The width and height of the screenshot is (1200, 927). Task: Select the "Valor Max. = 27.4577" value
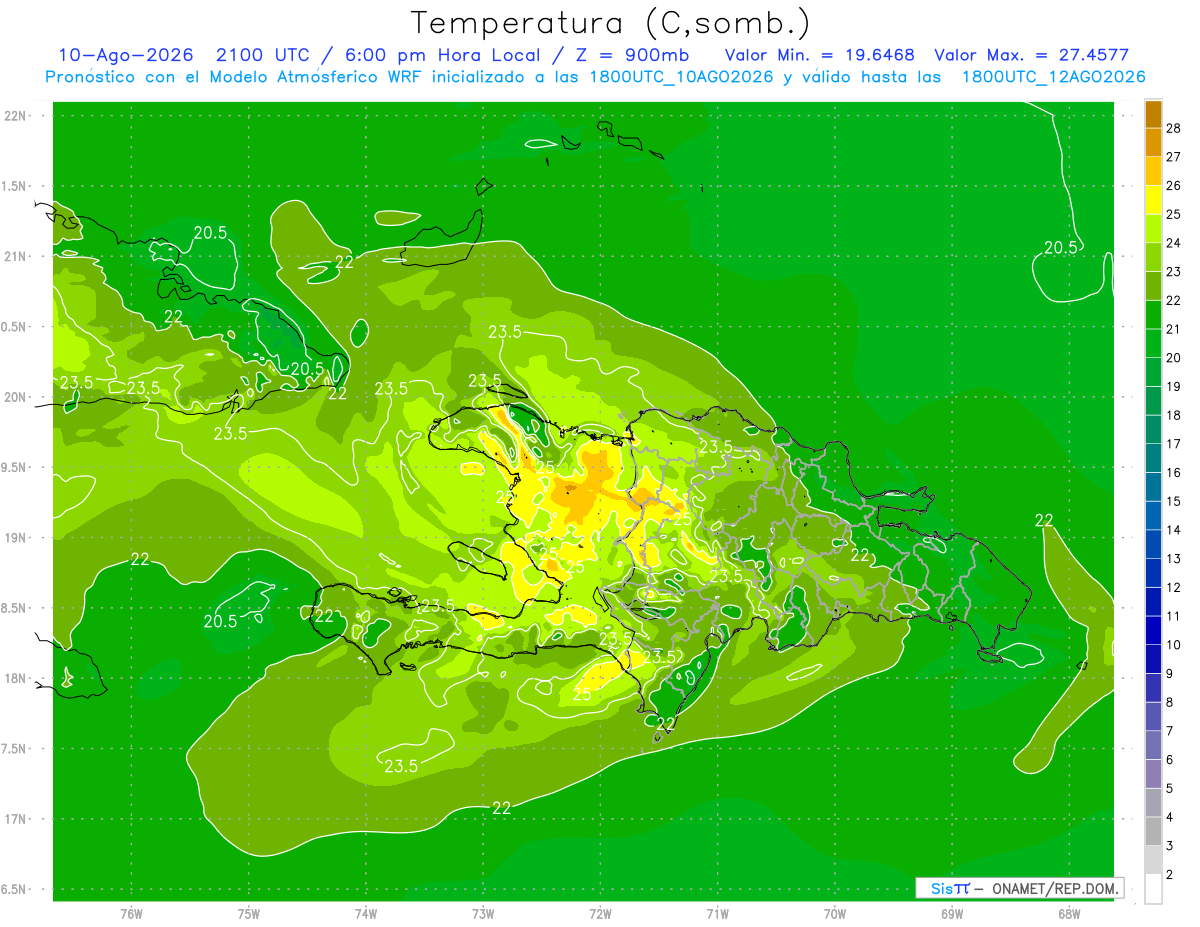pos(1031,55)
